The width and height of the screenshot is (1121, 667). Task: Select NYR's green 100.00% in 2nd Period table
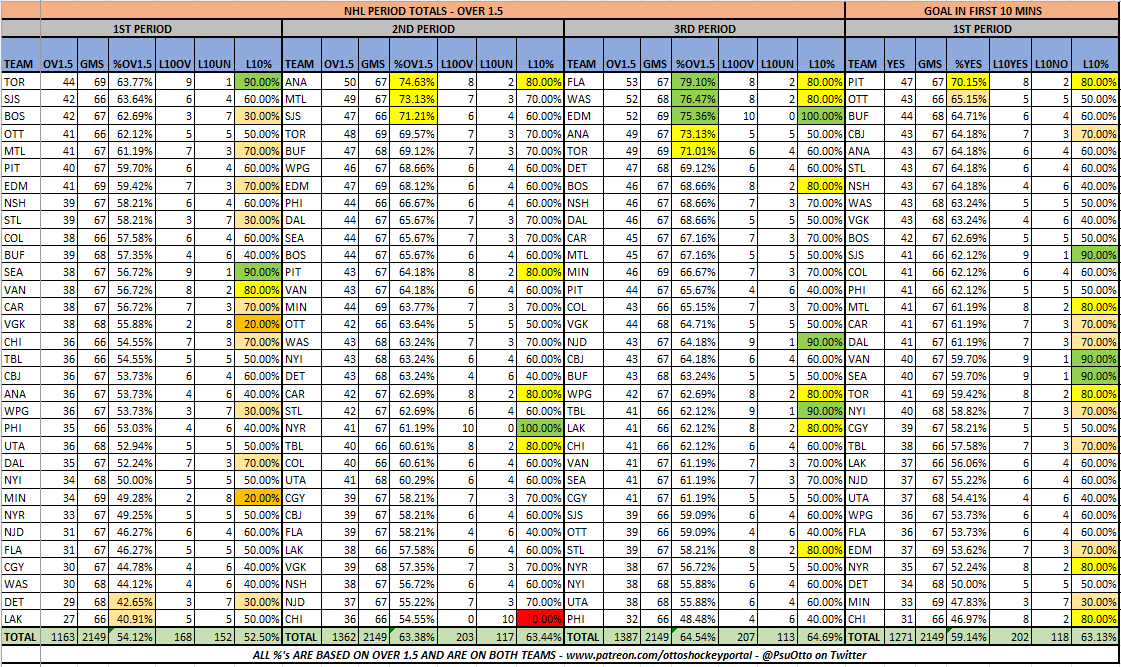[x=540, y=428]
